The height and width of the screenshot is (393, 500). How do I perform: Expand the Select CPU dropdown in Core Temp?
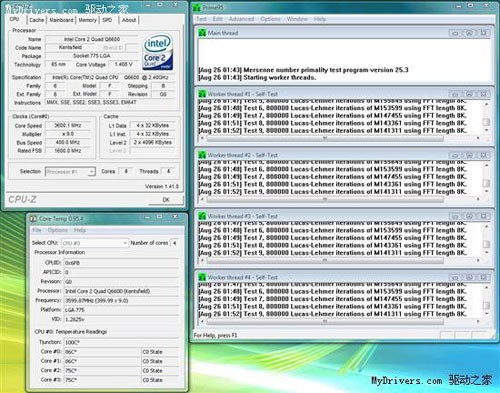click(95, 243)
